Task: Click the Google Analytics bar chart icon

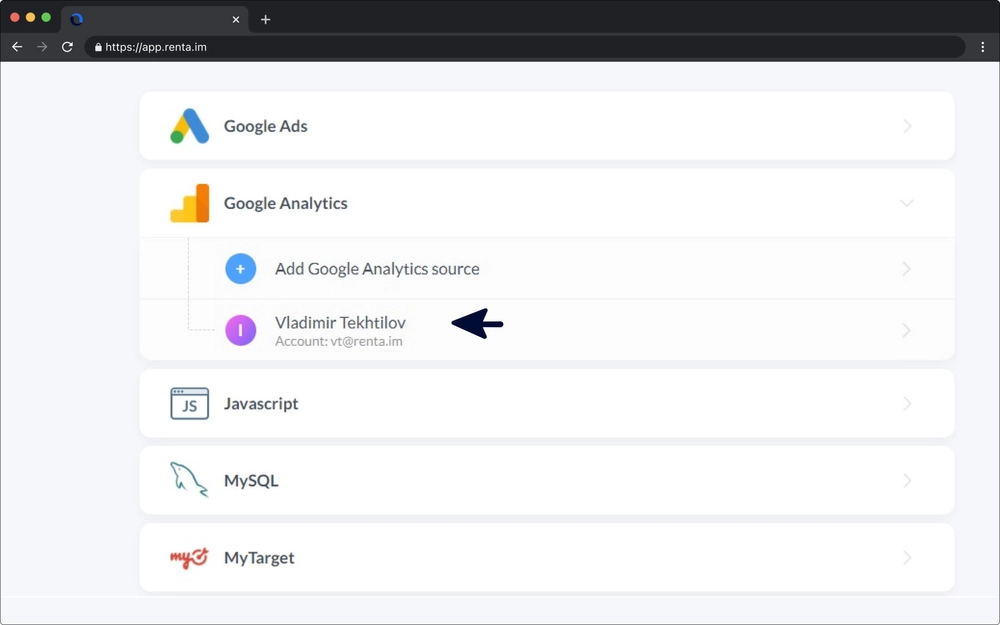Action: click(189, 203)
